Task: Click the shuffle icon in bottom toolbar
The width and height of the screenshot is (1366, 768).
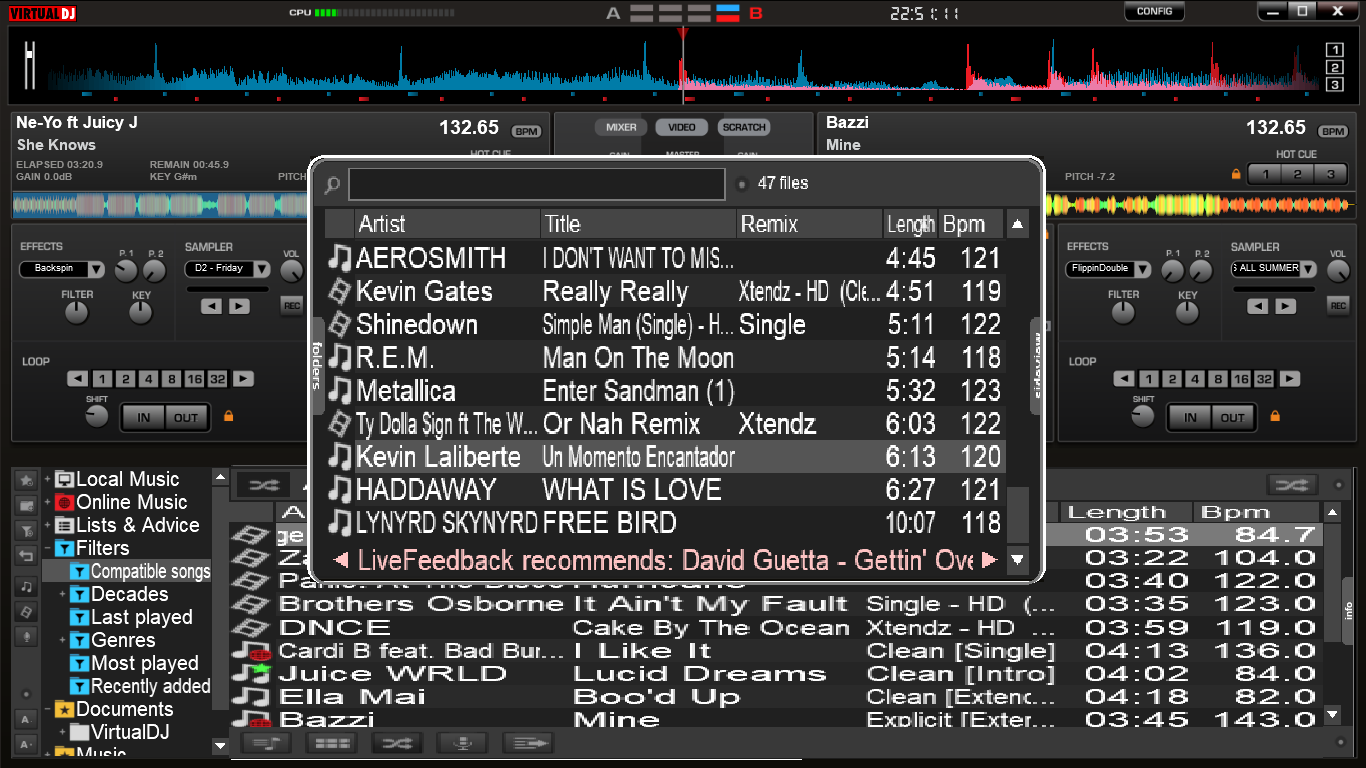Action: coord(396,743)
